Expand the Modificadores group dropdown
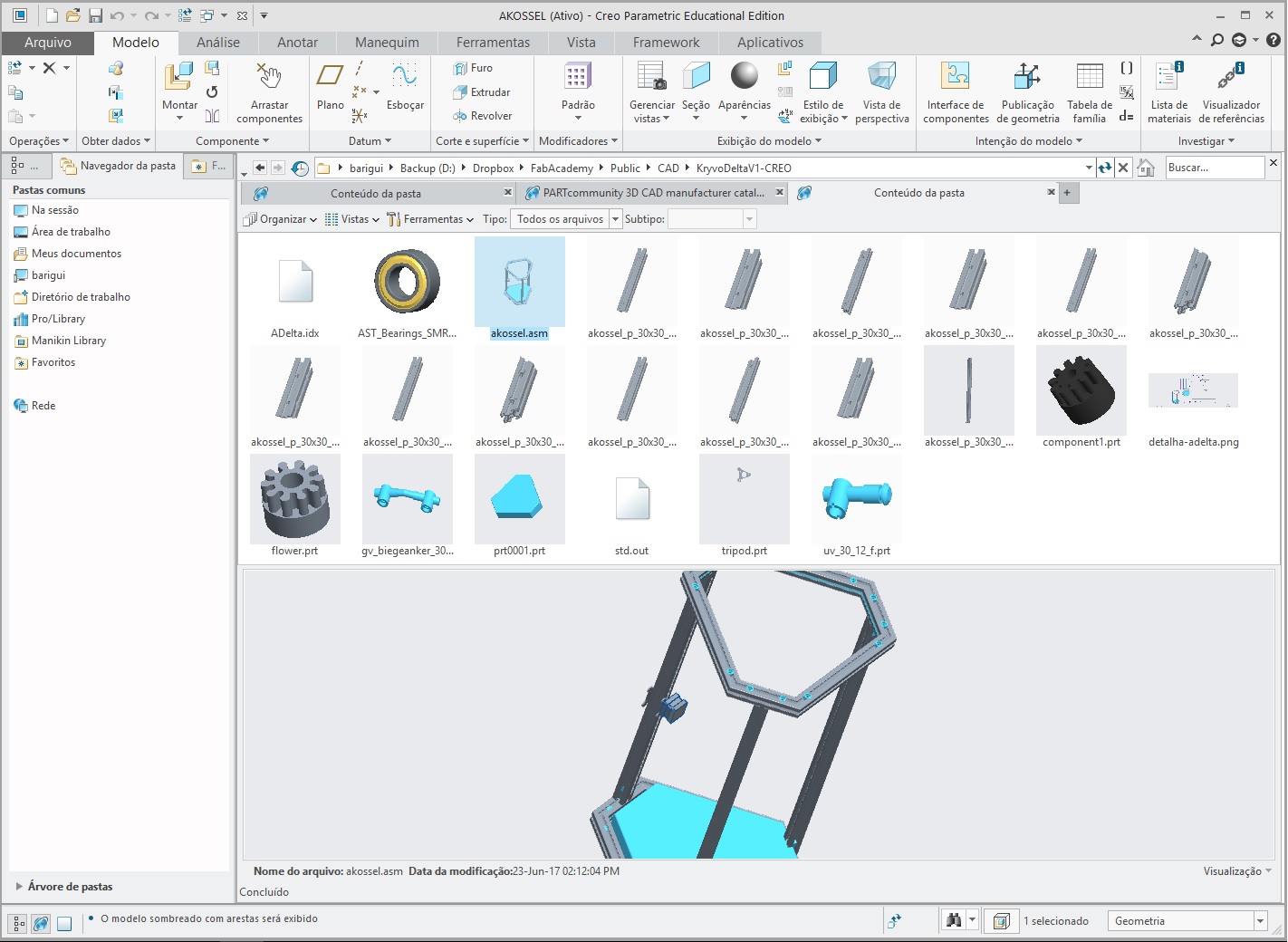Image resolution: width=1288 pixels, height=942 pixels. tap(578, 141)
